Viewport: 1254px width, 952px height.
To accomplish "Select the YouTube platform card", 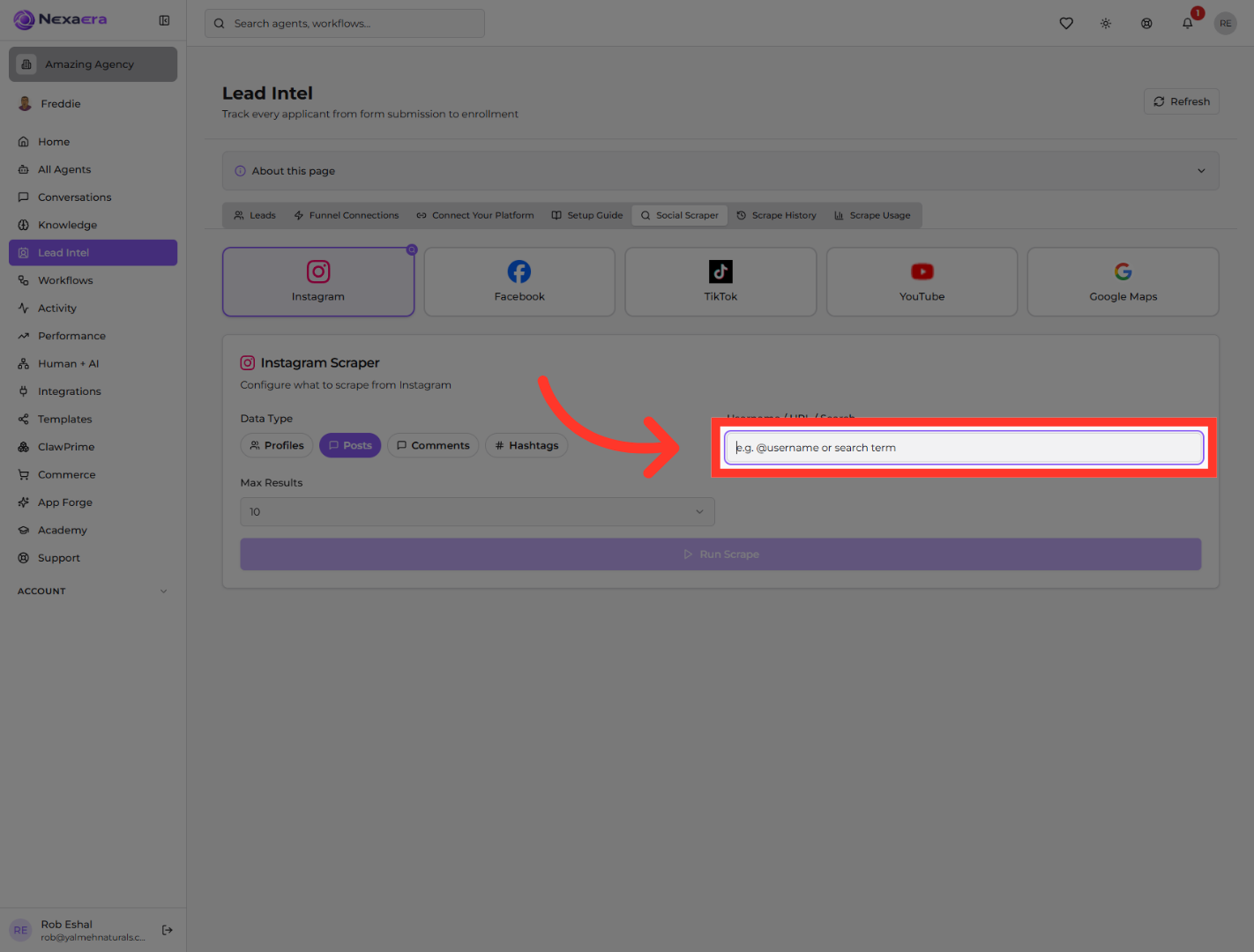I will point(922,282).
